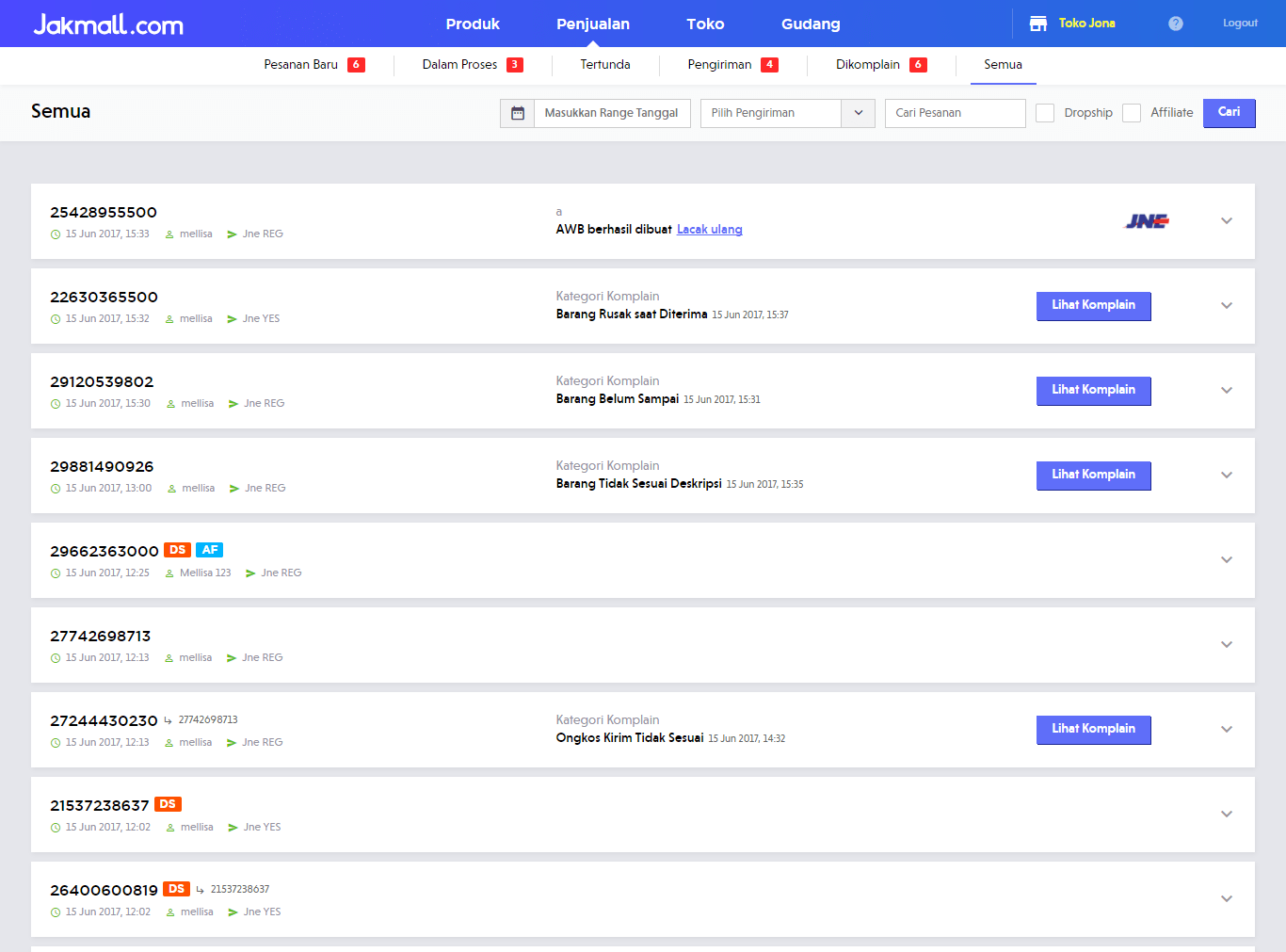Screen dimensions: 1286x952
Task: Click the user icon on order 26400600819
Action: point(170,912)
